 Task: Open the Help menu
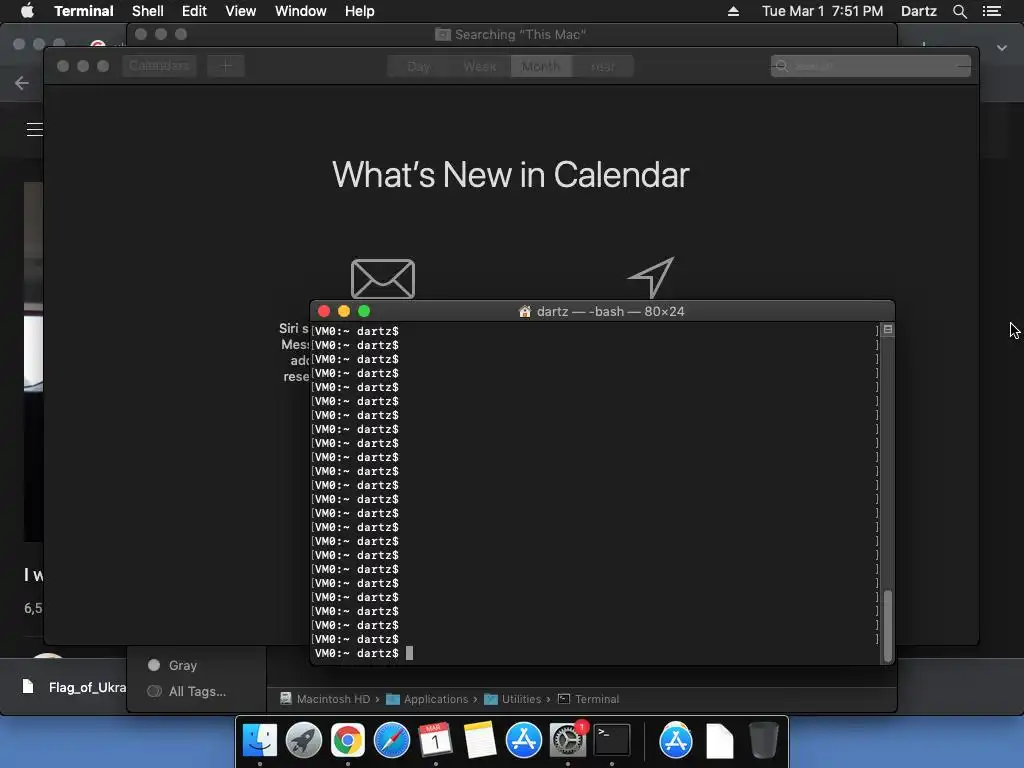[360, 11]
